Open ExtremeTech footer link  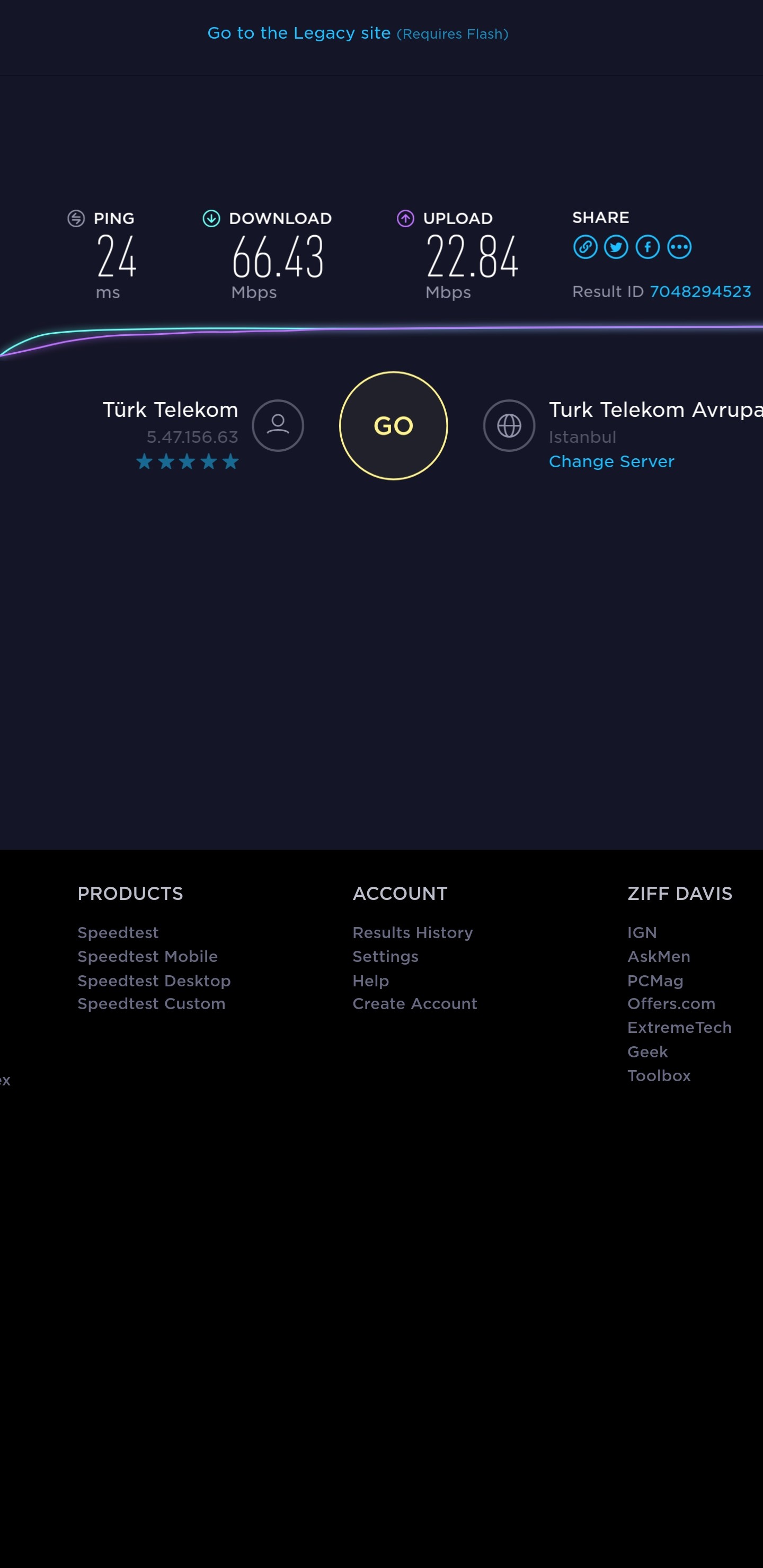coord(680,1028)
